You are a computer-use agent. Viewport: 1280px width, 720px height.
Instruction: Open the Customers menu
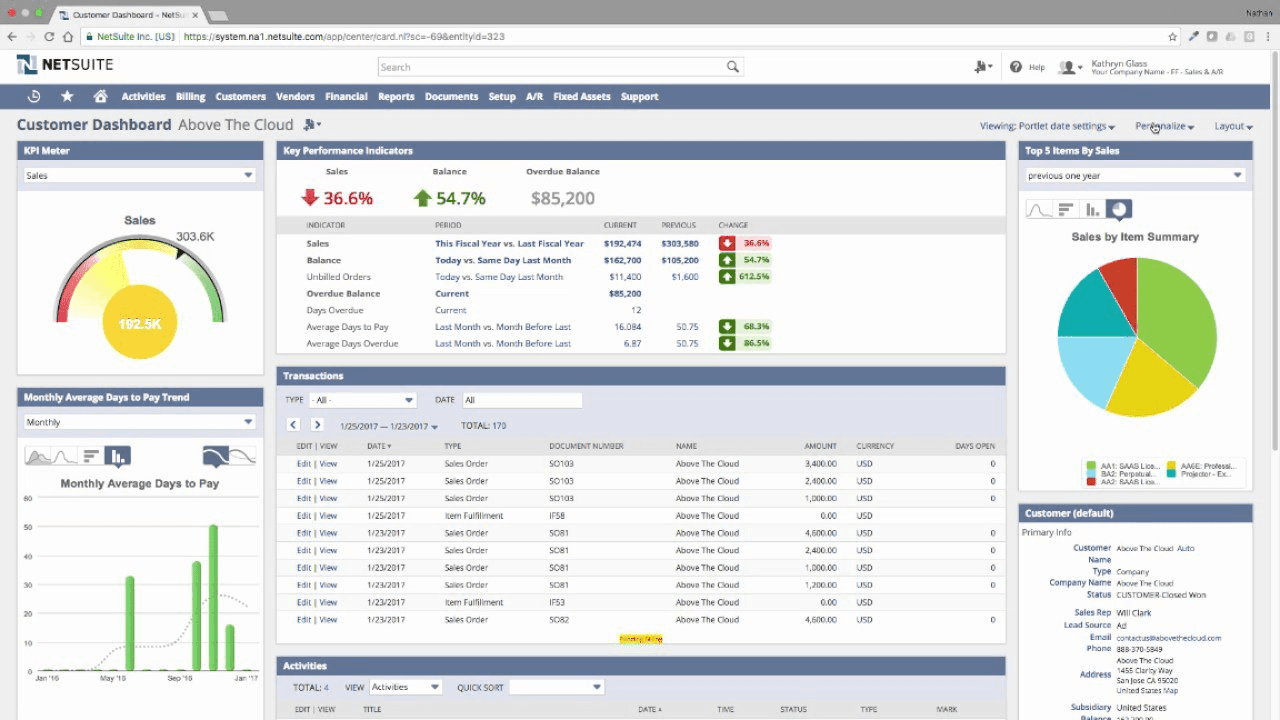click(240, 97)
